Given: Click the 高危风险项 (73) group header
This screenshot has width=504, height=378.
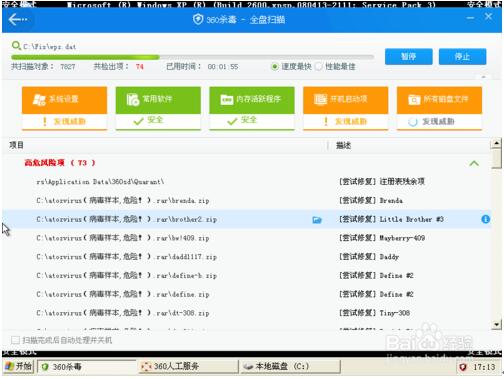Looking at the screenshot, I should point(60,163).
